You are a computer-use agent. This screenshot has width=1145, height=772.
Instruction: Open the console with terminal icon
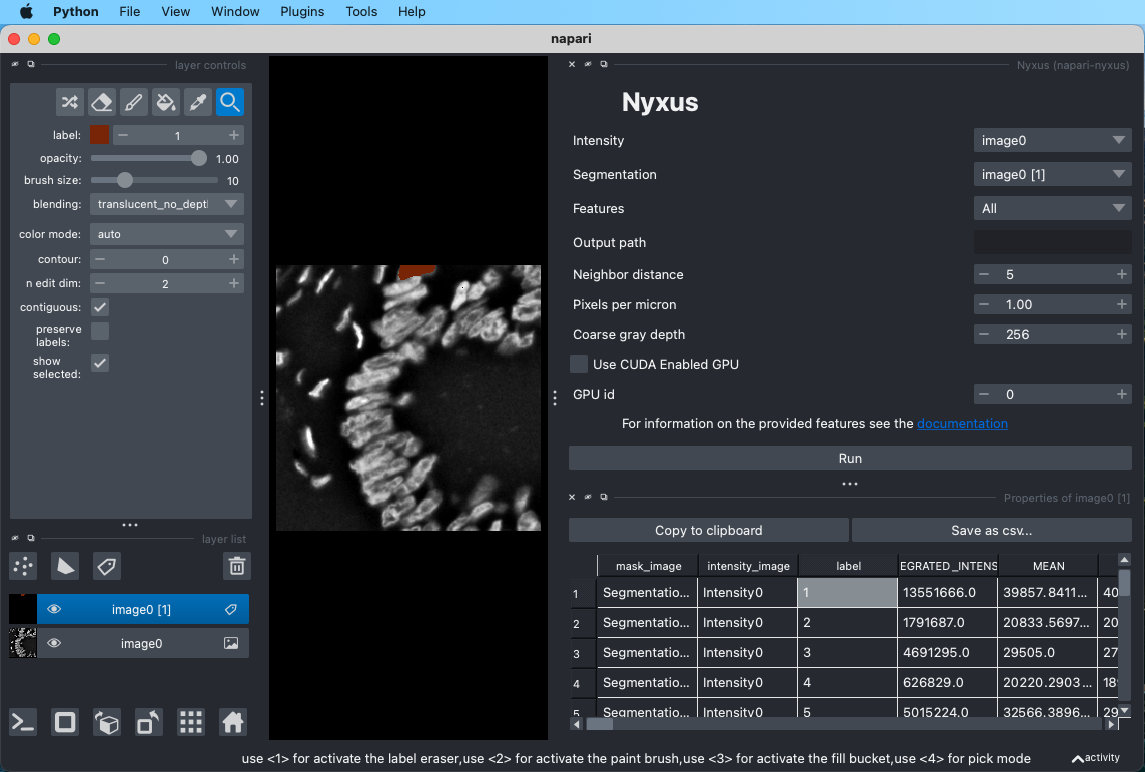click(23, 722)
